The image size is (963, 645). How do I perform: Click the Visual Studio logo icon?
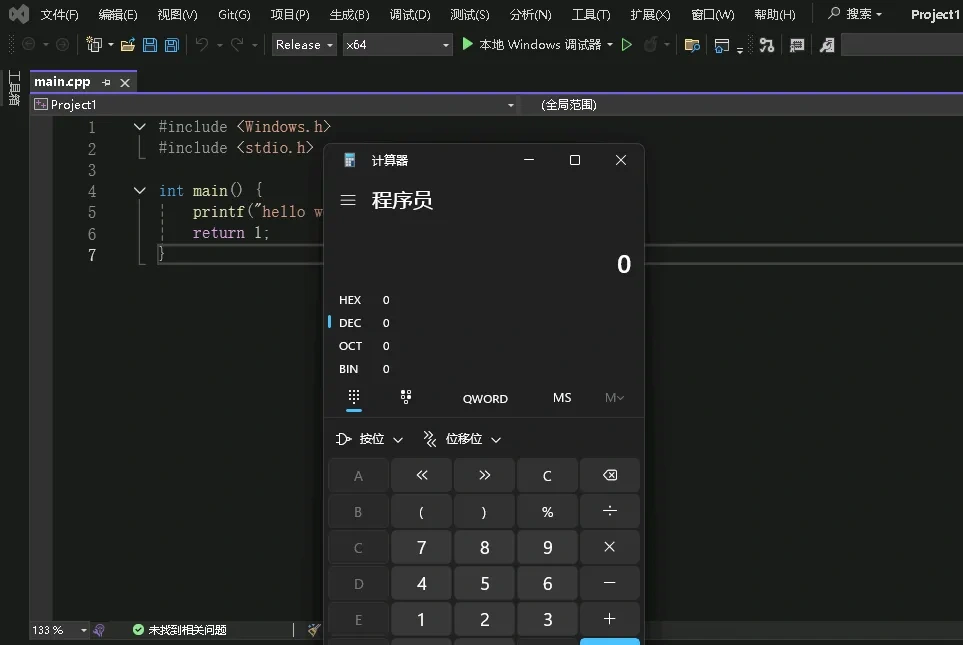click(x=19, y=14)
